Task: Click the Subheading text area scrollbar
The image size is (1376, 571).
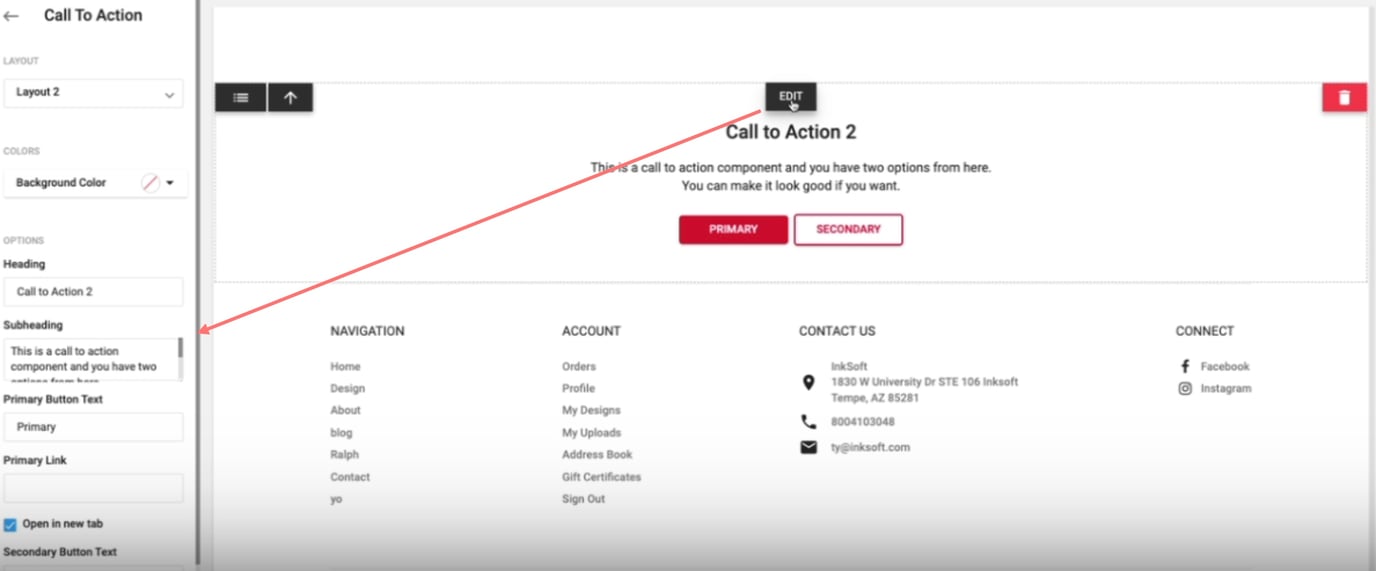Action: click(180, 350)
